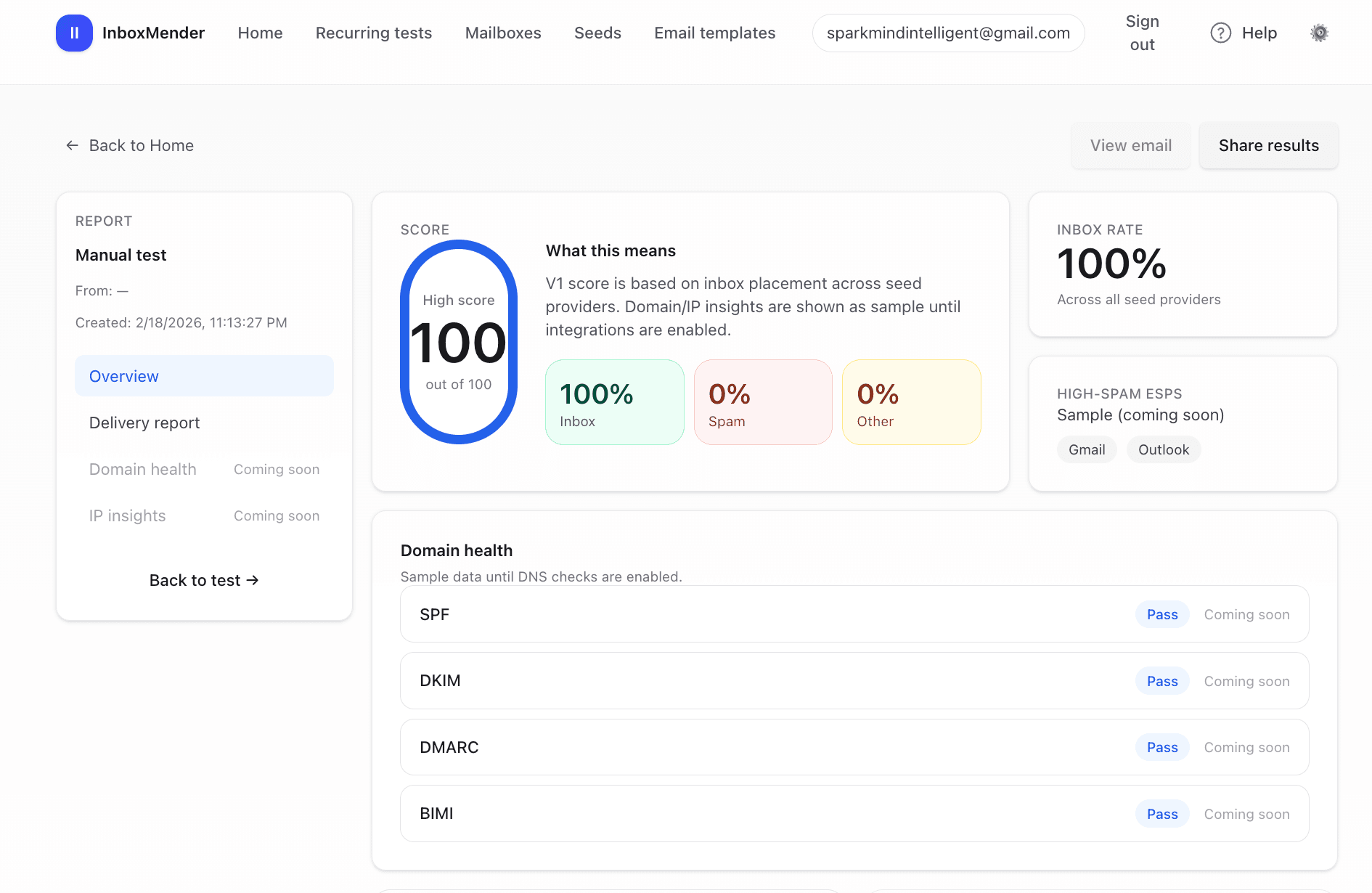Switch to the Delivery report tab
1372x893 pixels.
click(144, 423)
